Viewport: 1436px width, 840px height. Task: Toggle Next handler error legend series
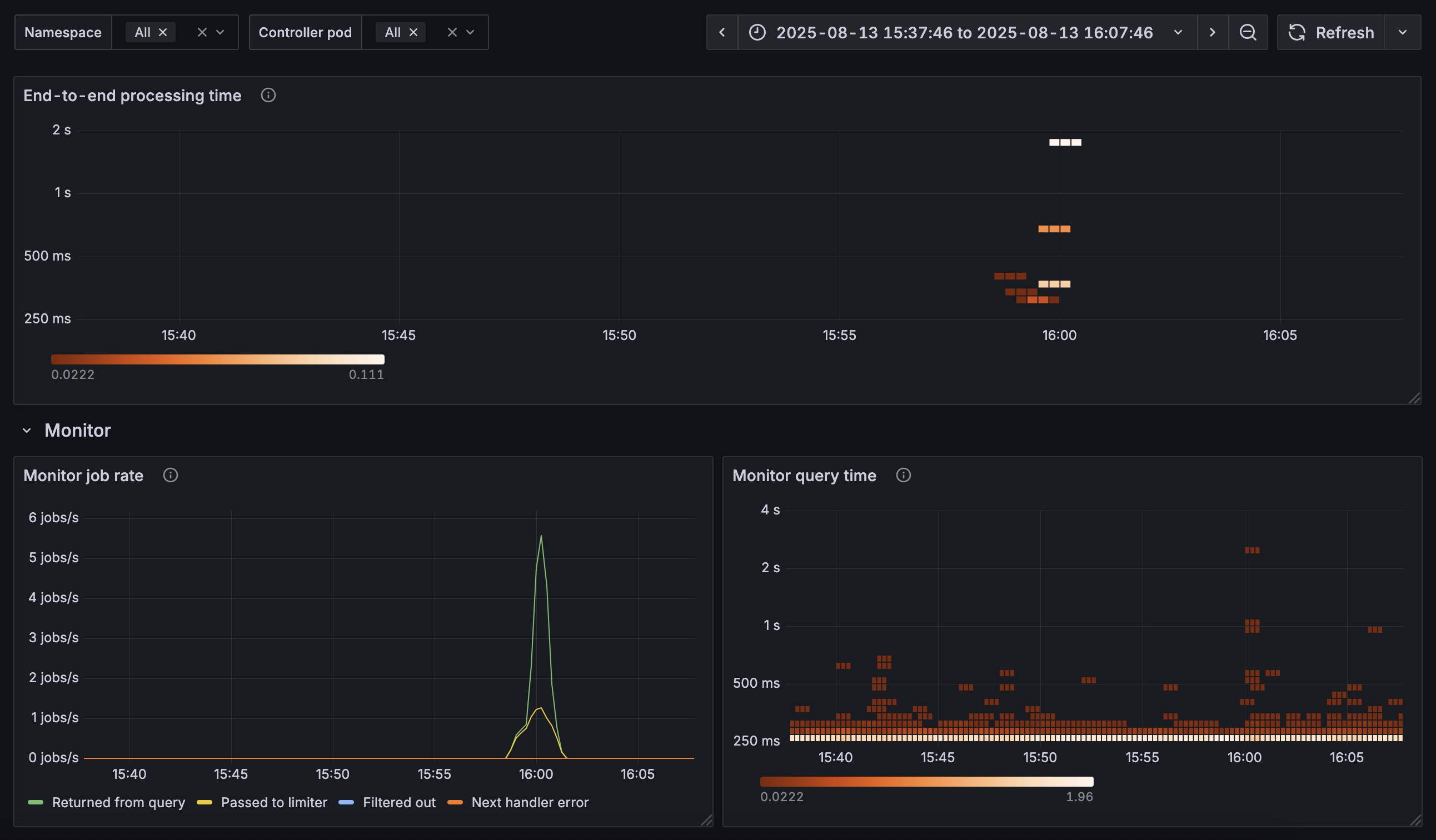pyautogui.click(x=518, y=802)
